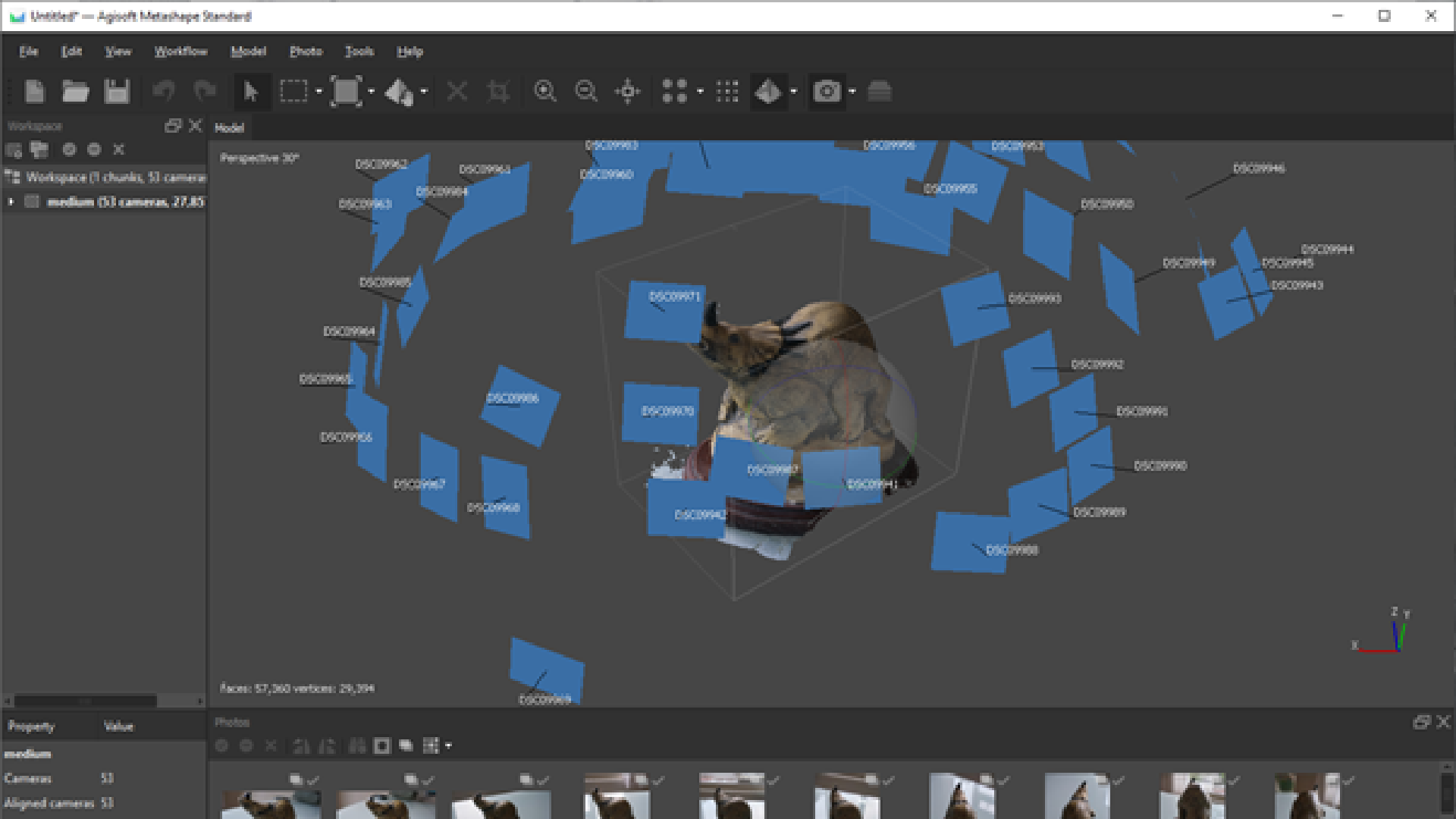Open the Resize Region dropdown arrow
The height and width of the screenshot is (819, 1456).
pos(371,92)
